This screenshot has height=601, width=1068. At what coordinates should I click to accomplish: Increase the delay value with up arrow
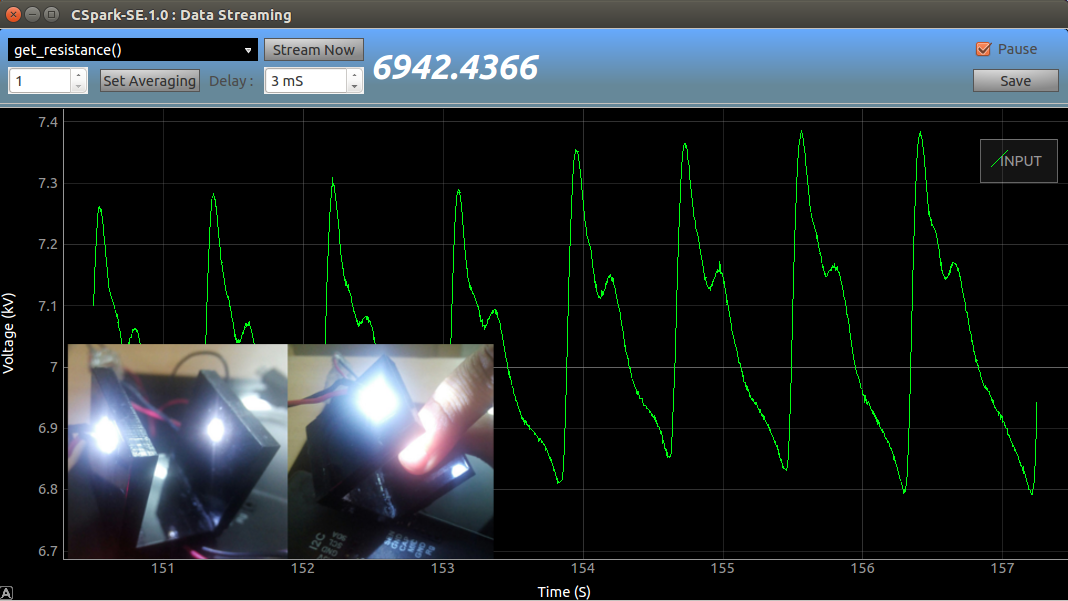click(355, 75)
